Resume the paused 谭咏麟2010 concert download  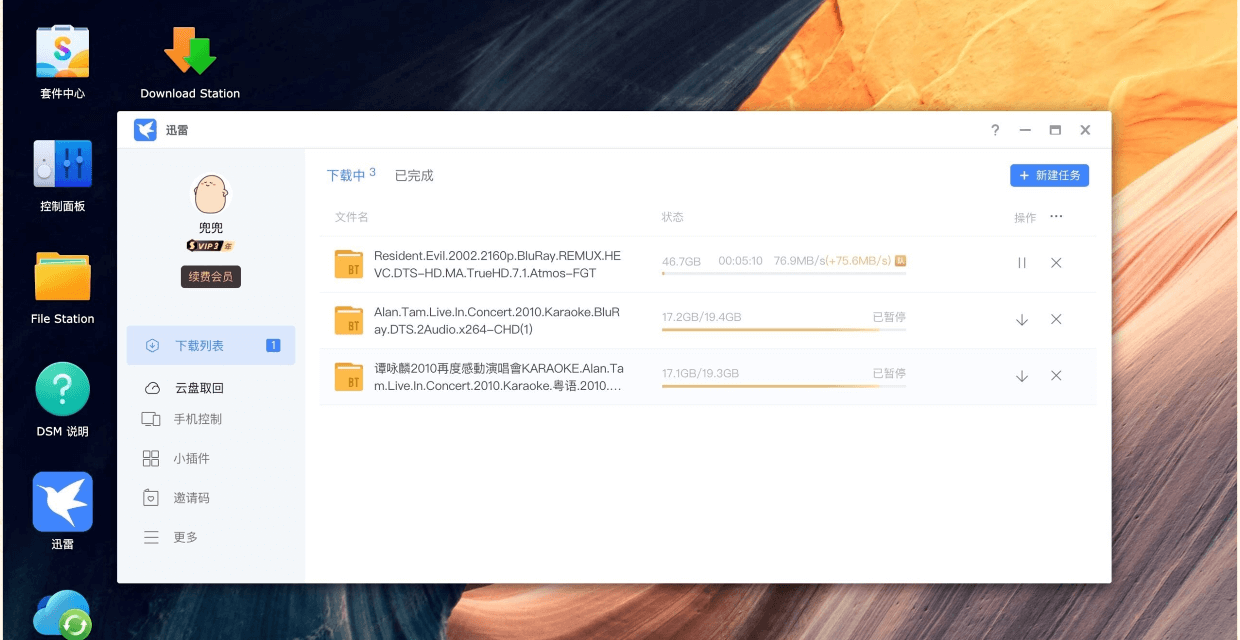pos(1021,376)
